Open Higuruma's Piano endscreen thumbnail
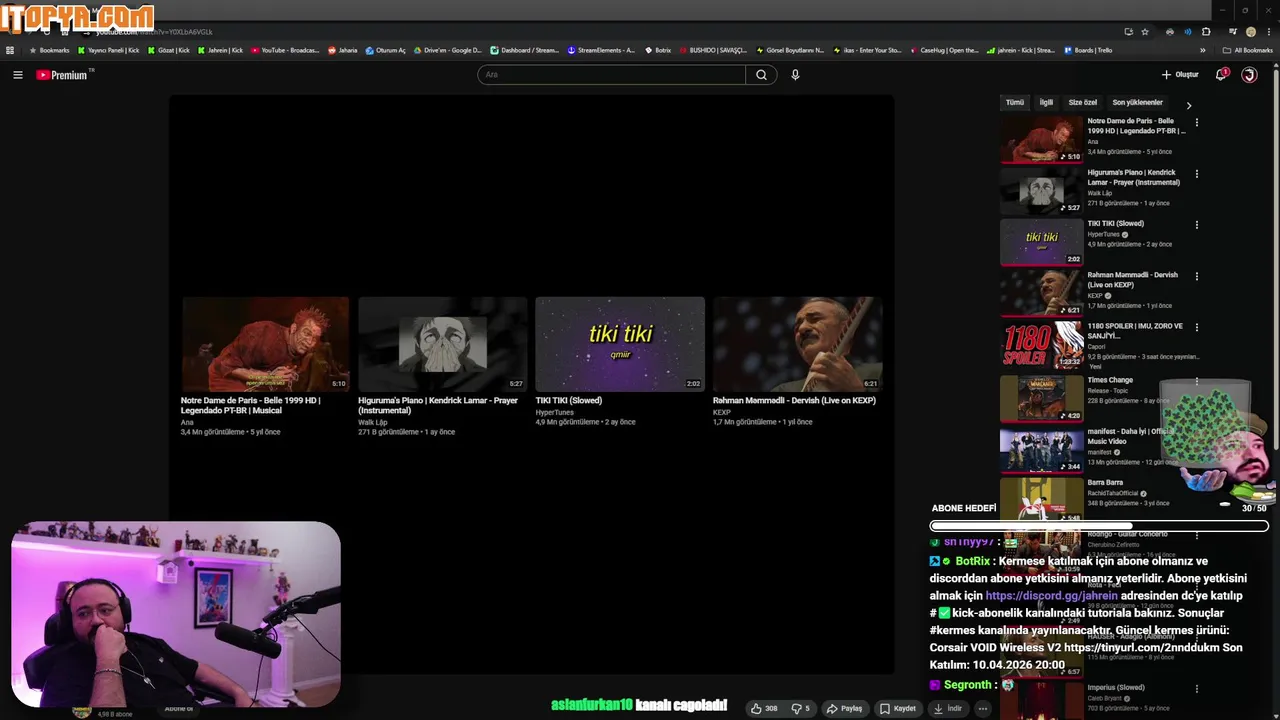Screen dimensions: 1280x720 (x=442, y=344)
